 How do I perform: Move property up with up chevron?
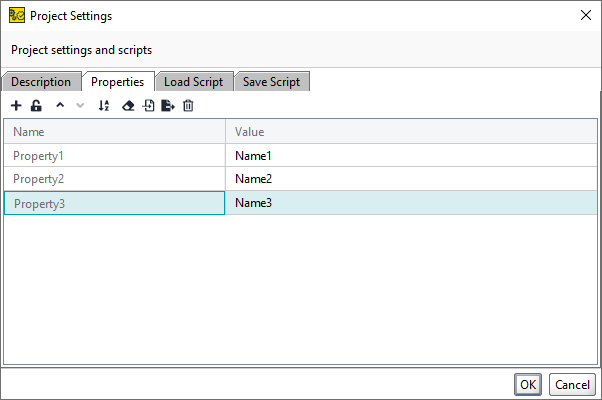pyautogui.click(x=60, y=106)
